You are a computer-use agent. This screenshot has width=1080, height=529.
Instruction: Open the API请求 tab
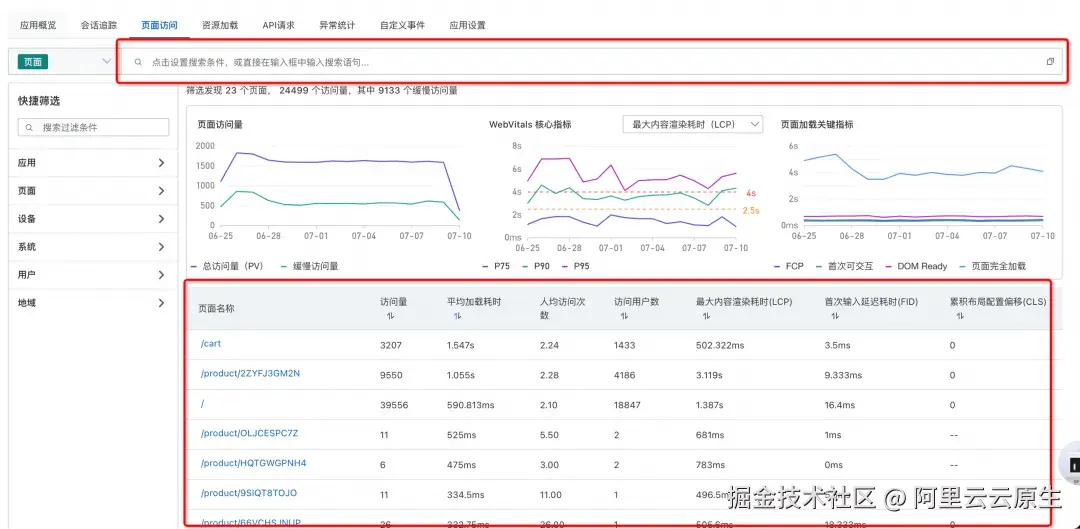coord(278,25)
